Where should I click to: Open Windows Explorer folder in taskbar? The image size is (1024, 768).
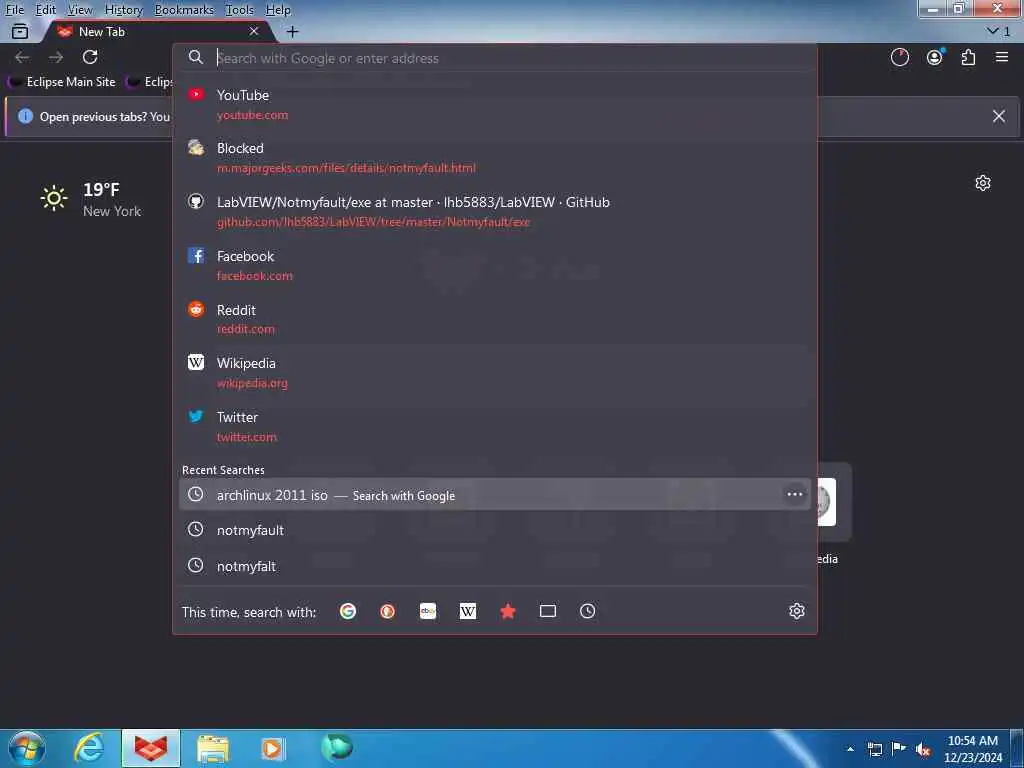pyautogui.click(x=213, y=748)
